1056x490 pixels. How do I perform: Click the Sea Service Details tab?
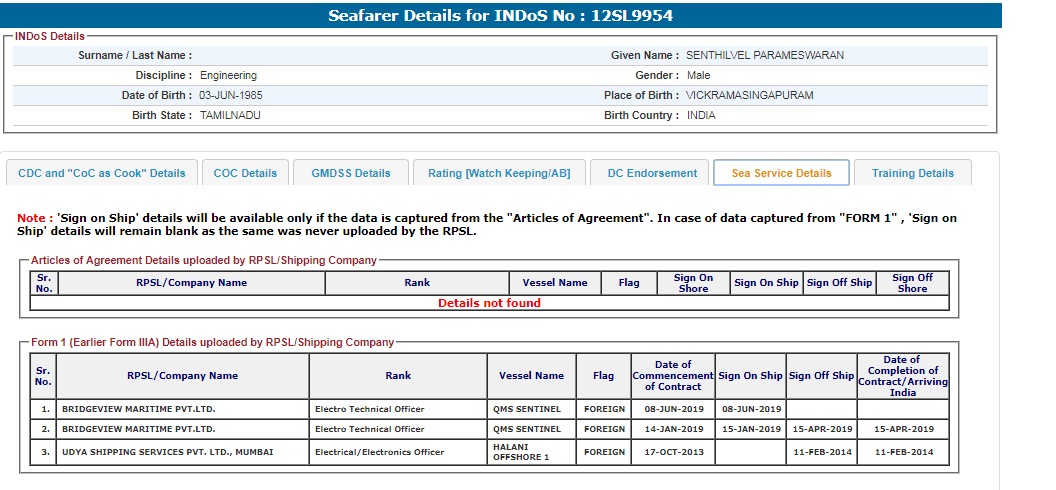[781, 173]
